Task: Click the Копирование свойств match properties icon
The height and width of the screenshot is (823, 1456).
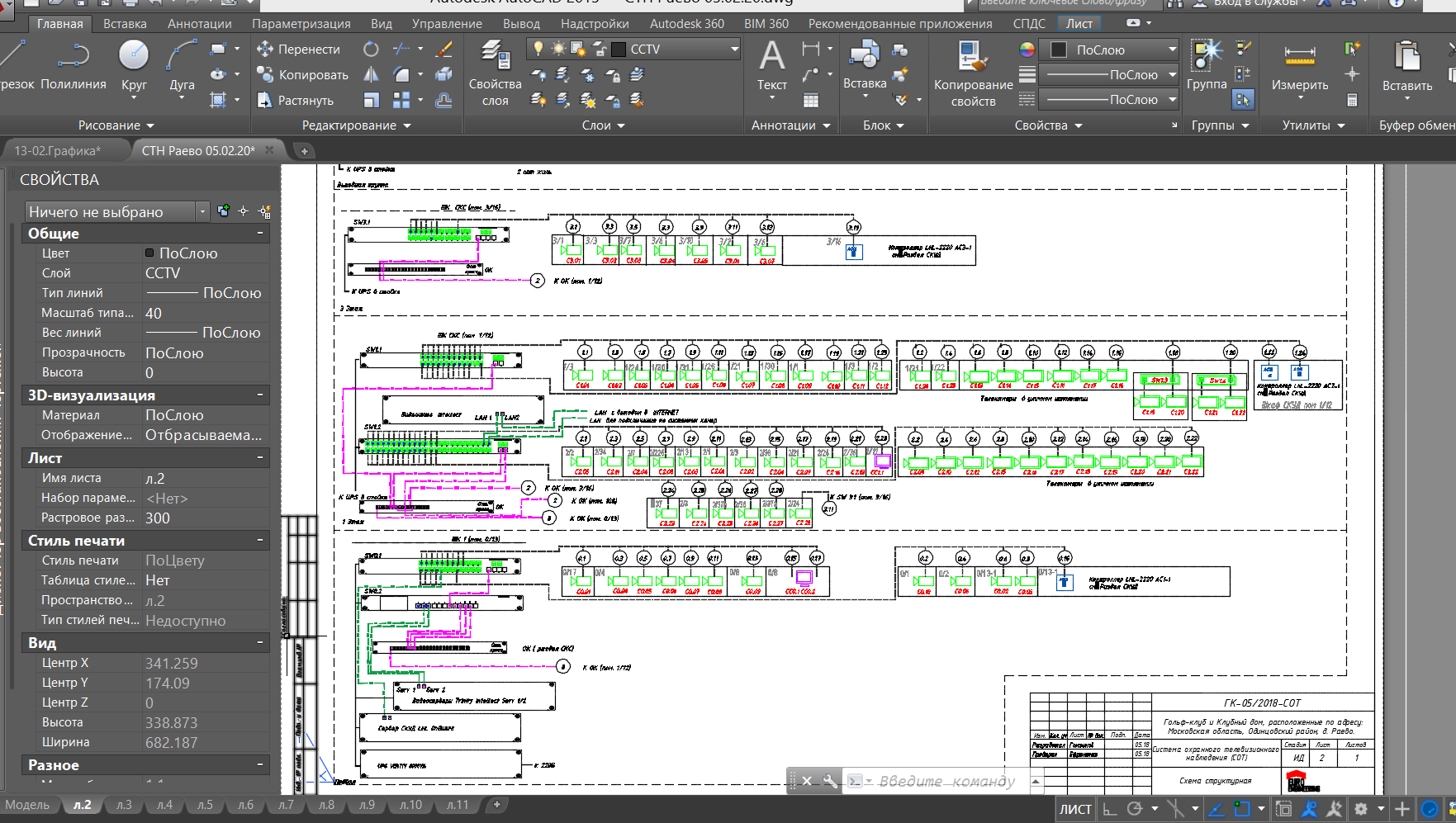Action: tap(973, 73)
